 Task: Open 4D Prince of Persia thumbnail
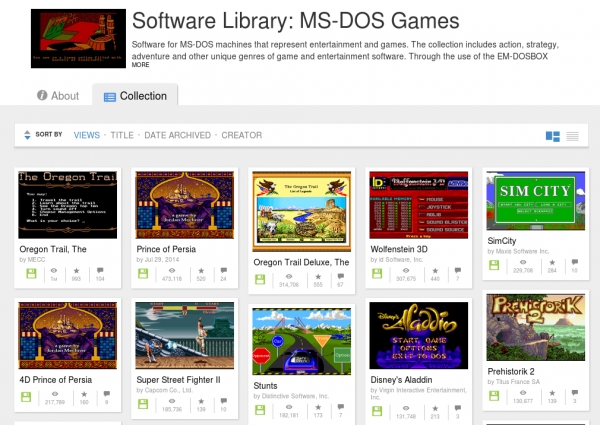coord(68,335)
